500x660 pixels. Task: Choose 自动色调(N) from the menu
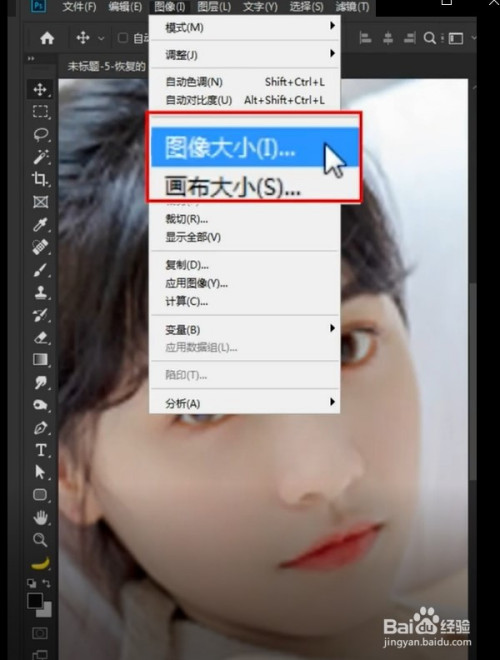click(x=245, y=82)
